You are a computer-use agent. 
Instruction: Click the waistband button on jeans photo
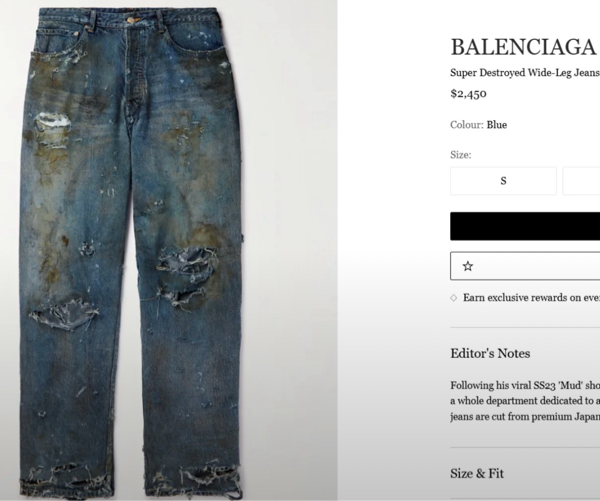(131, 20)
